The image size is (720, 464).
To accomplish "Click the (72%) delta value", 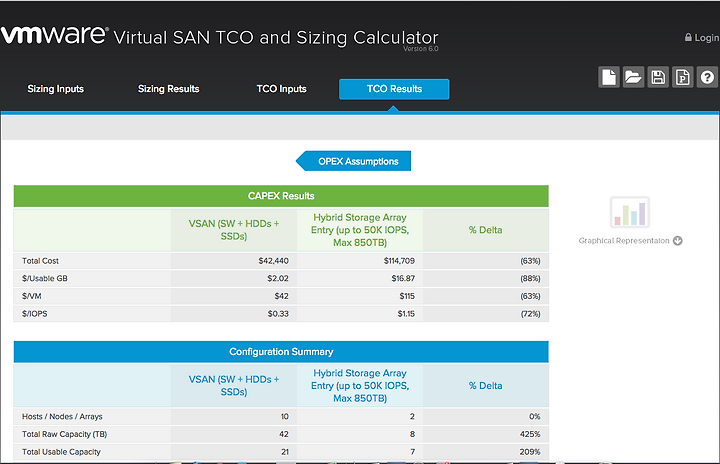I will (x=530, y=314).
